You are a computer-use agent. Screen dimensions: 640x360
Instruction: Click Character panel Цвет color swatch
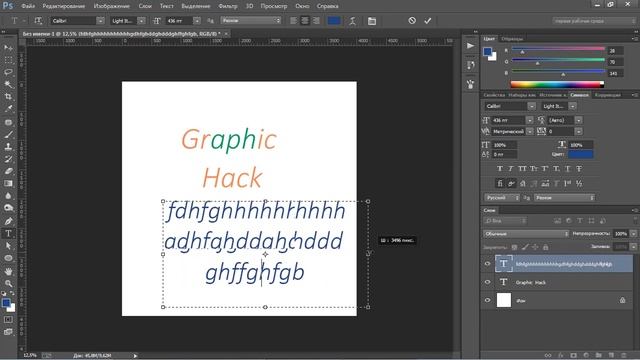(x=580, y=154)
